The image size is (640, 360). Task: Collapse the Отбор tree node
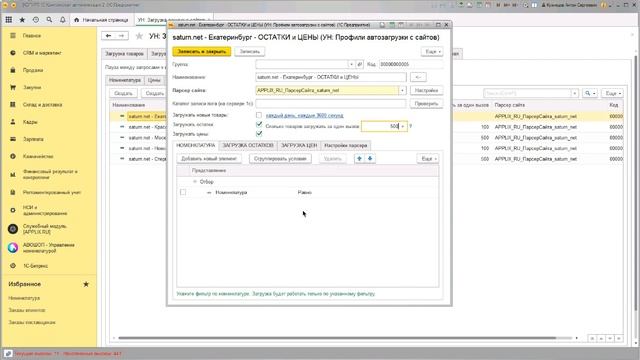(x=195, y=182)
